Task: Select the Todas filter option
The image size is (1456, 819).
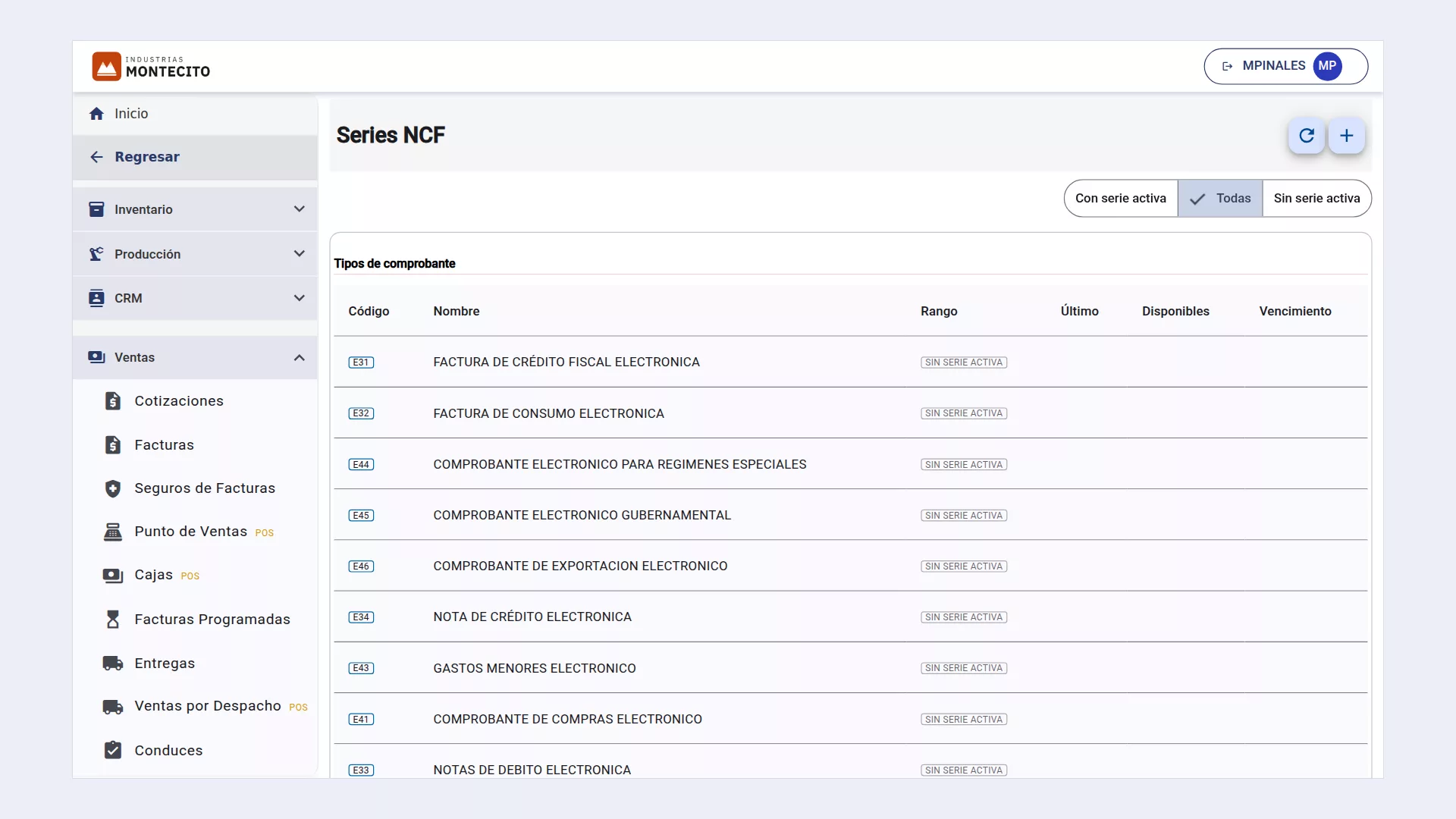Action: click(x=1220, y=199)
